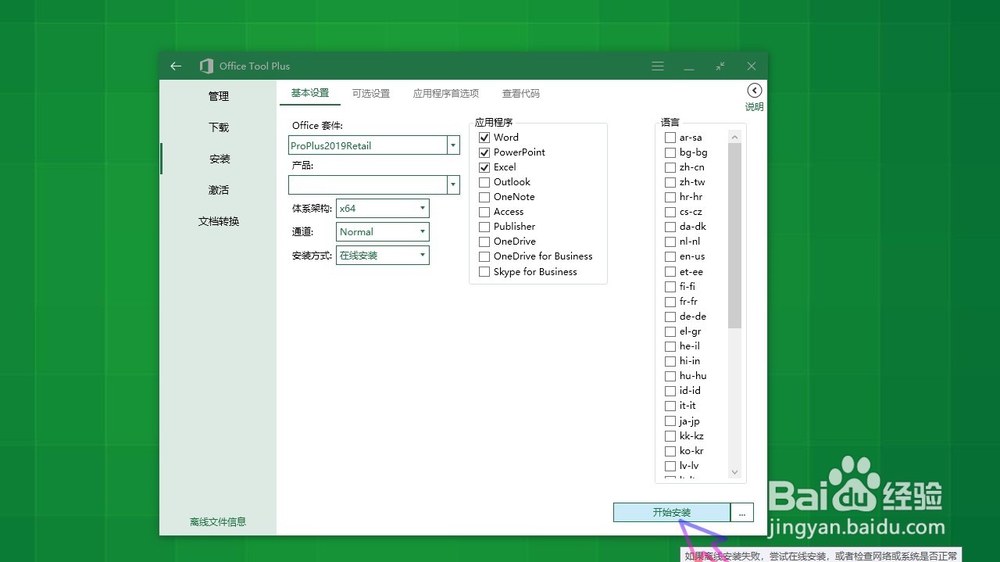The height and width of the screenshot is (562, 1000).
Task: Uncheck the PowerPoint checkbox
Action: point(484,152)
